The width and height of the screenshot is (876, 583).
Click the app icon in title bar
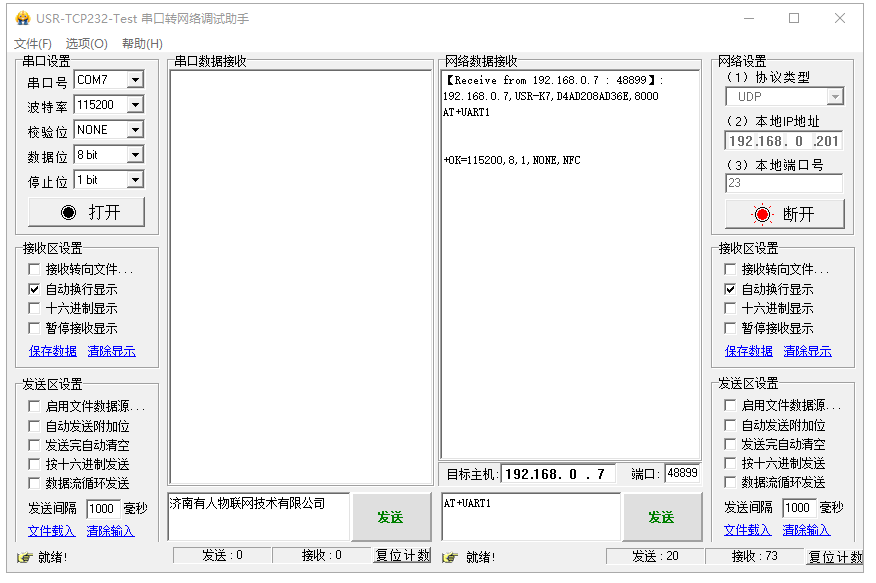[x=22, y=19]
